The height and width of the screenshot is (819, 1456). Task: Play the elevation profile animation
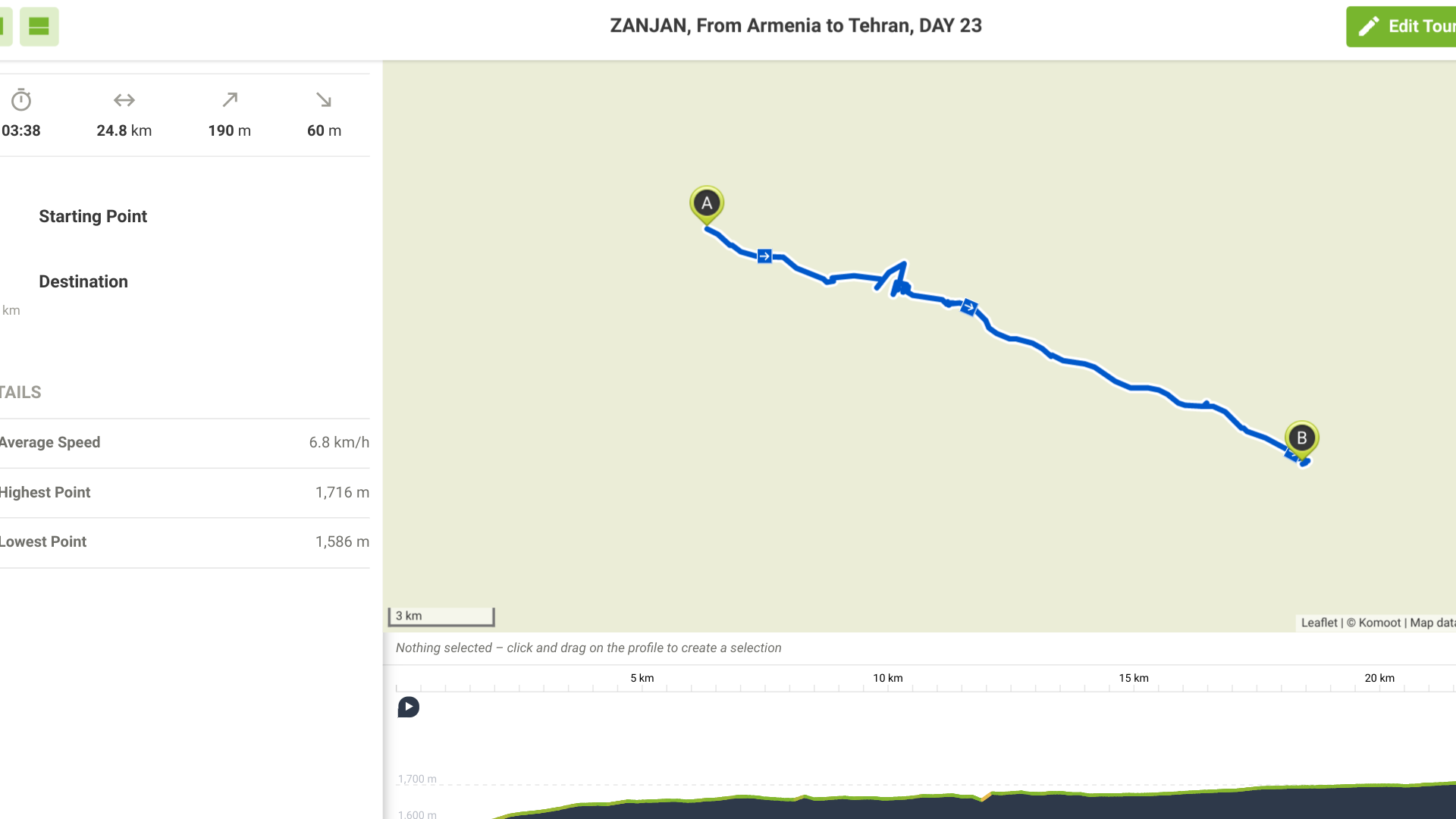(408, 708)
